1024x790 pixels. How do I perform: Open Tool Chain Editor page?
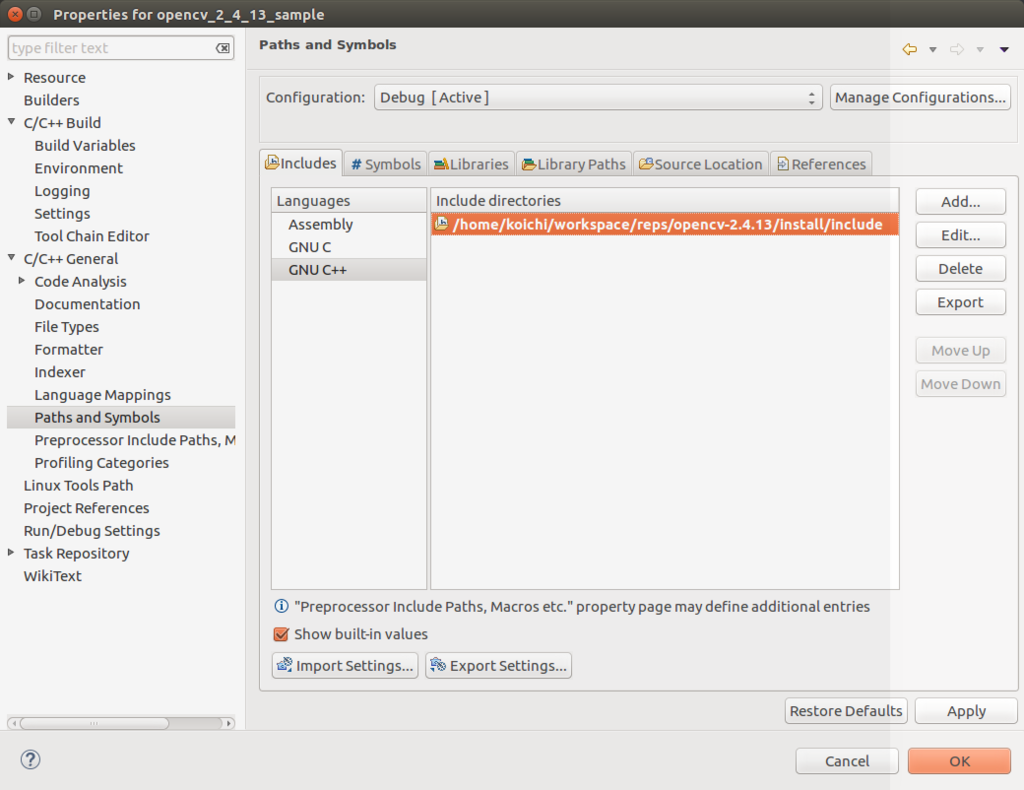click(91, 236)
